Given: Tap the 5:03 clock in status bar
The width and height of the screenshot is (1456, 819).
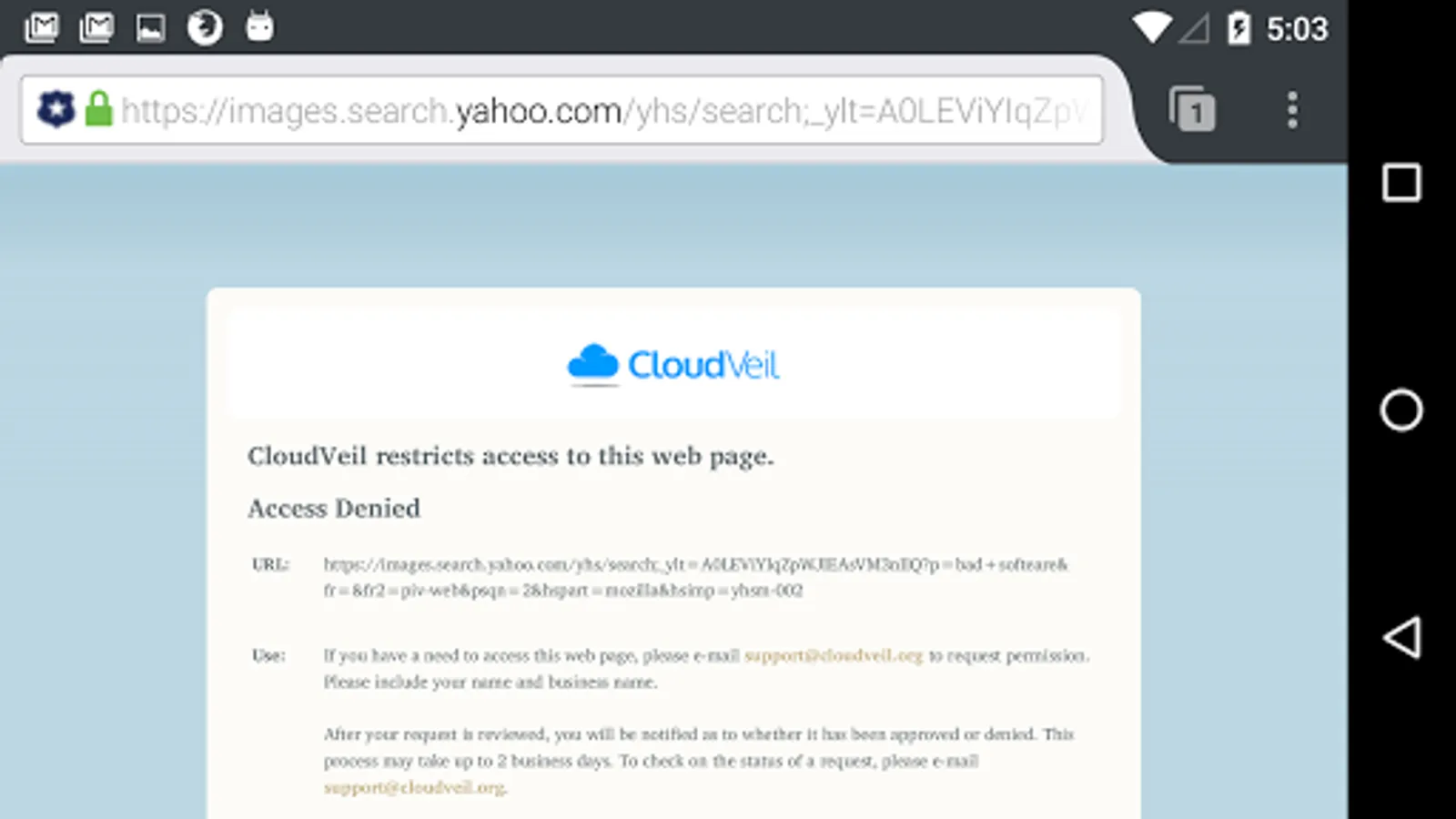Looking at the screenshot, I should pyautogui.click(x=1297, y=28).
